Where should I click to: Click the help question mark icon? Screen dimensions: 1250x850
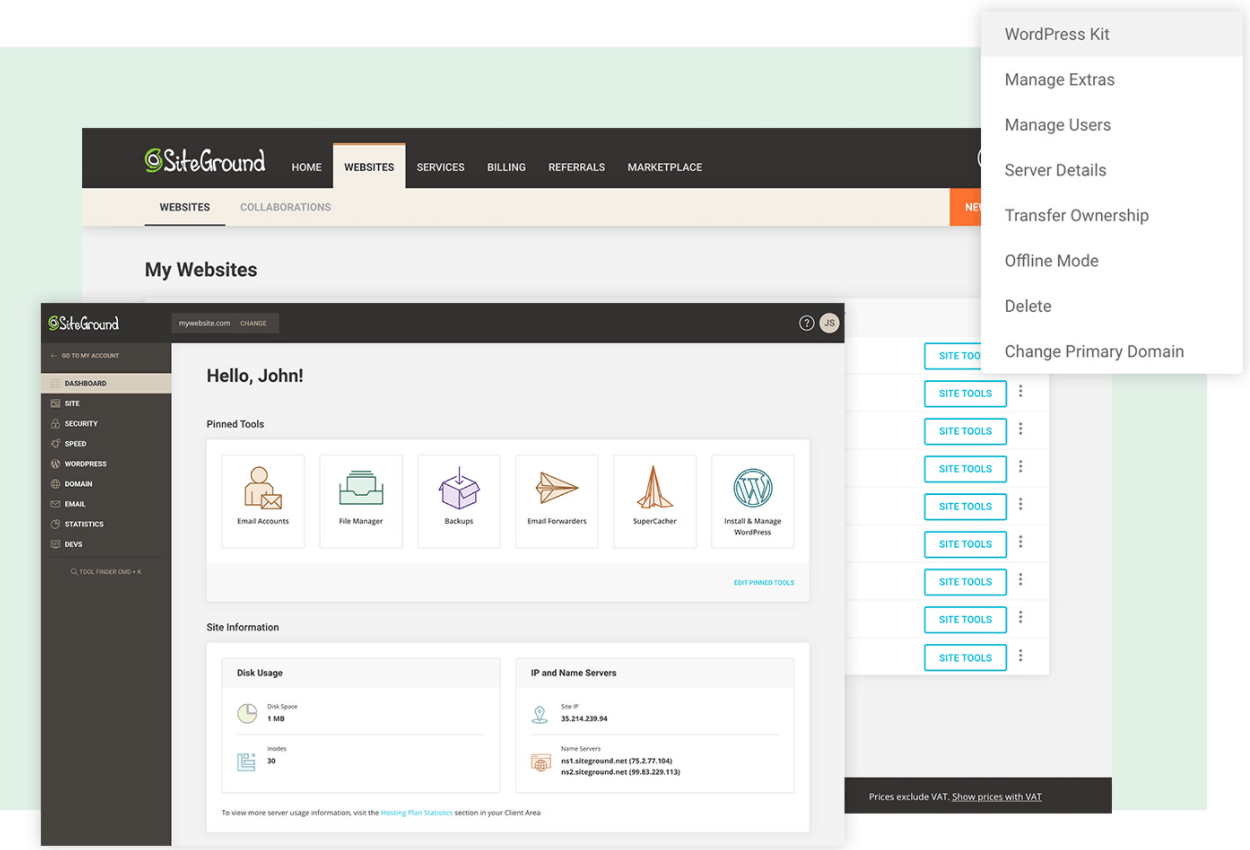[806, 323]
